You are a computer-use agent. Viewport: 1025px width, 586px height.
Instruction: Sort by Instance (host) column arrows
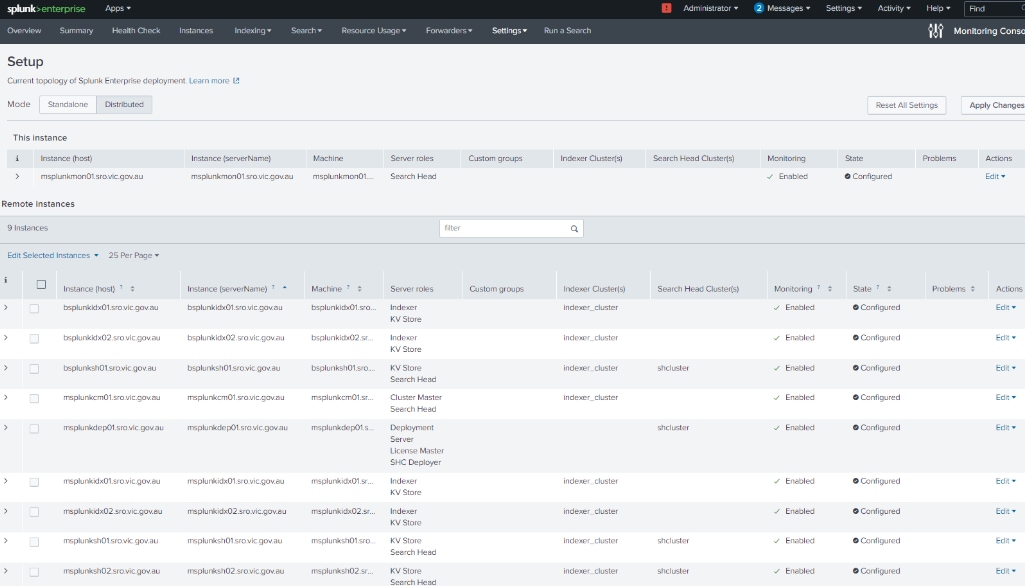click(x=132, y=288)
